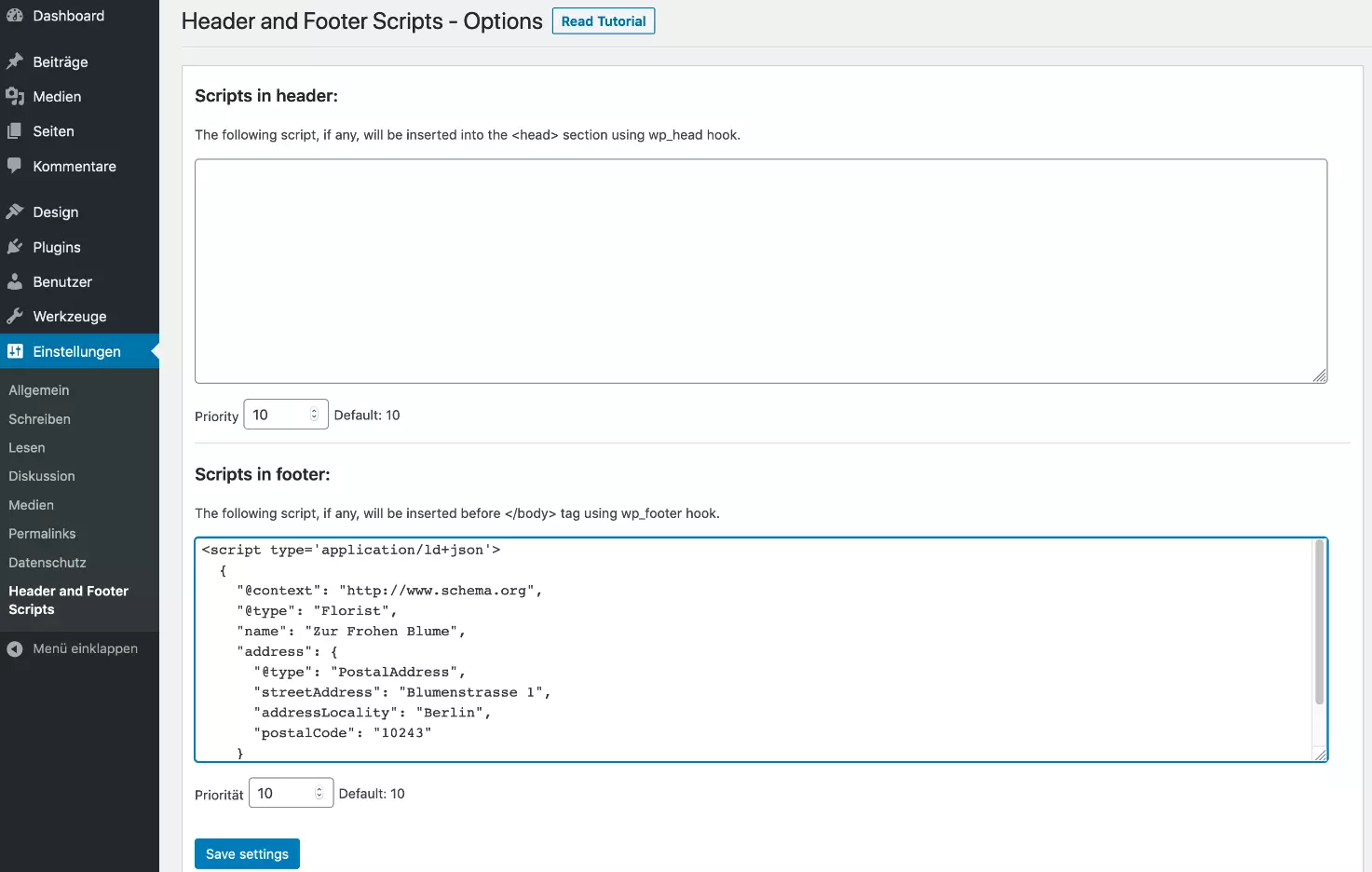Click the "@type": "Florist" code line

(x=317, y=611)
